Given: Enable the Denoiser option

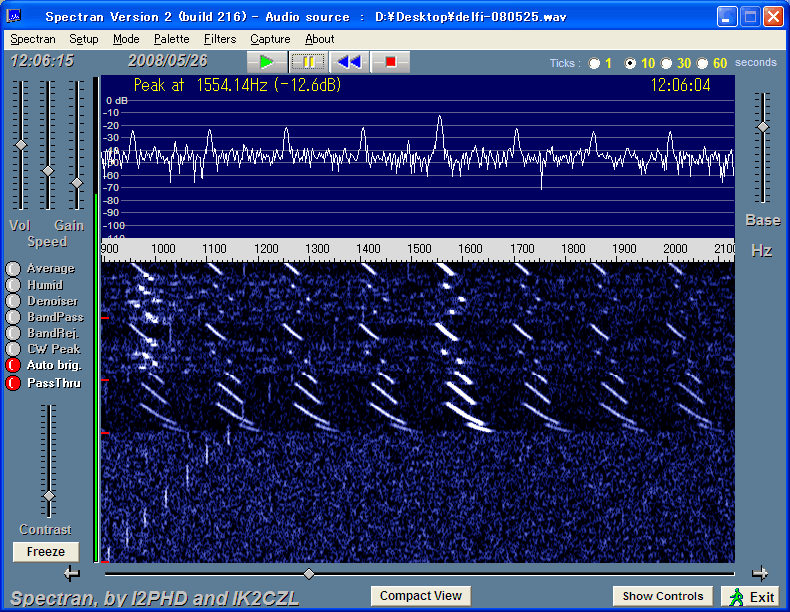Looking at the screenshot, I should pyautogui.click(x=13, y=301).
